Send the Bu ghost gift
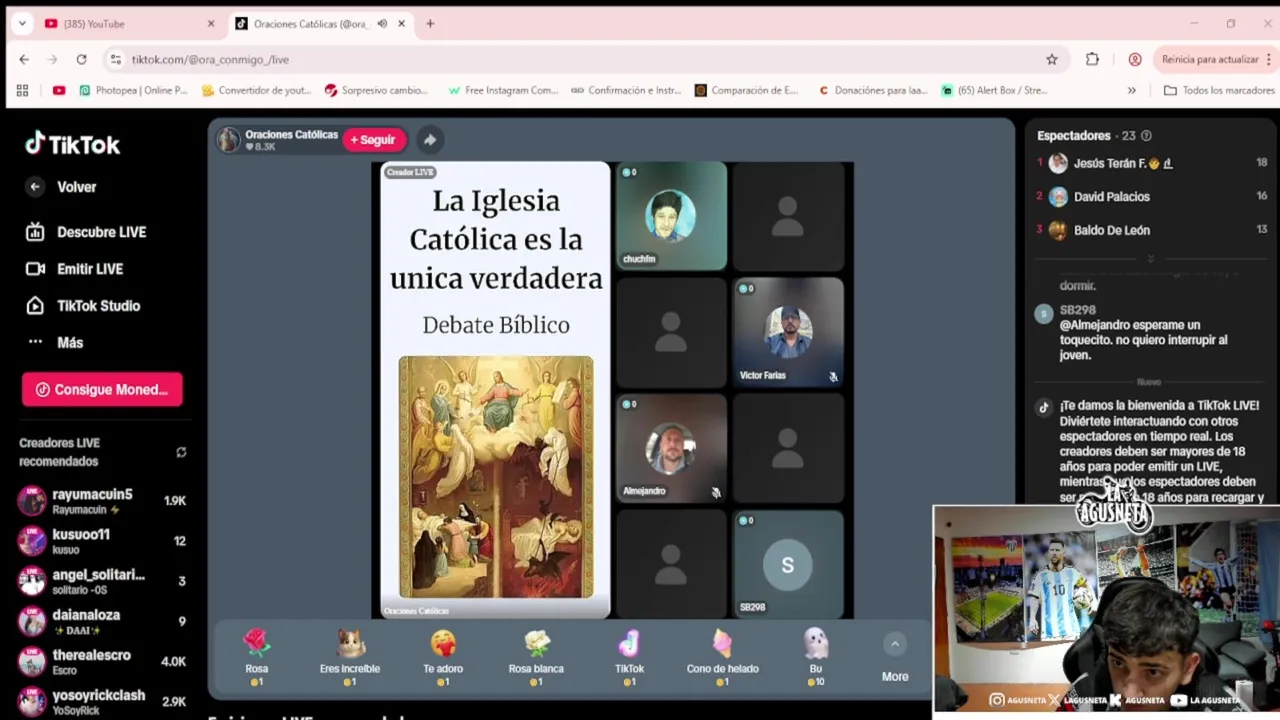The width and height of the screenshot is (1280, 720). [x=816, y=657]
